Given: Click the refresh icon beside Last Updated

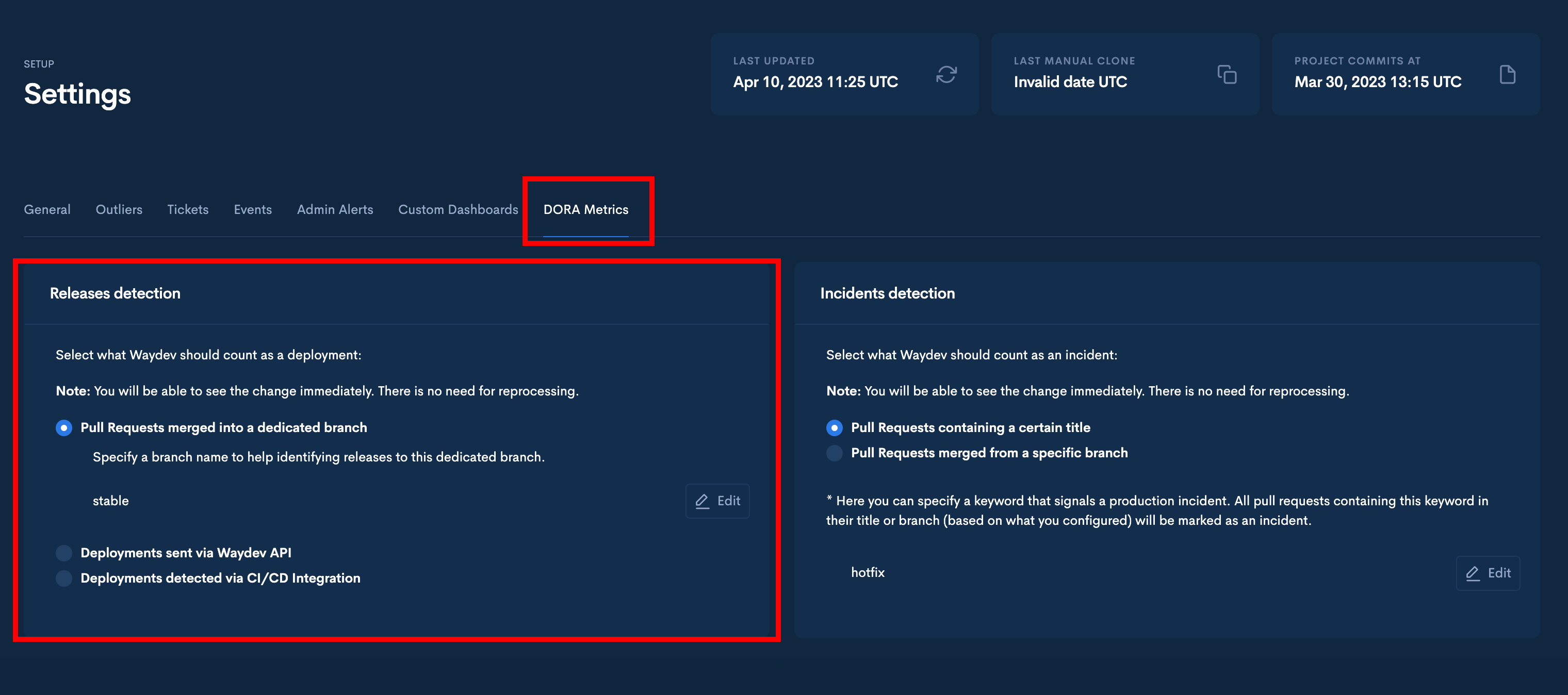Looking at the screenshot, I should tap(946, 75).
